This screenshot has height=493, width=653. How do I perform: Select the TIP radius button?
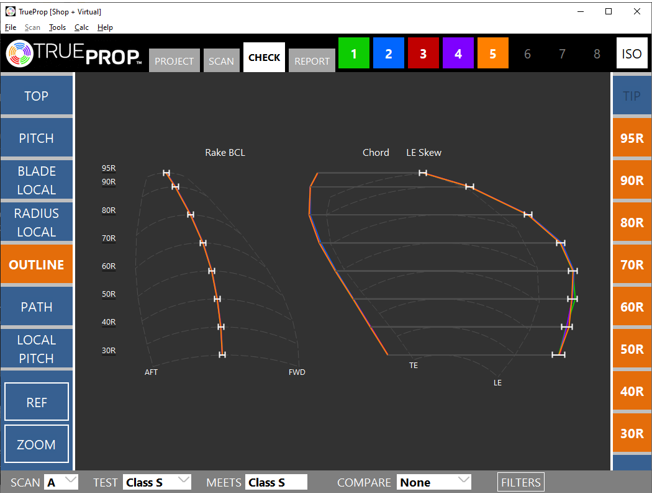631,96
